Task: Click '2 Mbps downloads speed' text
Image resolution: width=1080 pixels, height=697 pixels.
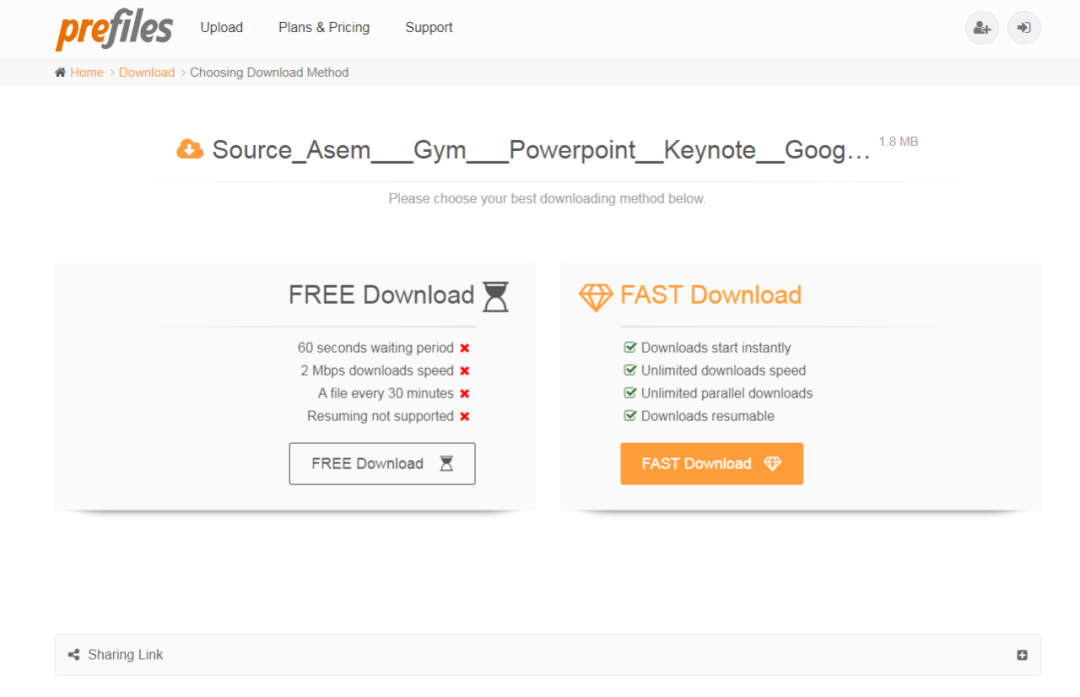Action: 377,371
